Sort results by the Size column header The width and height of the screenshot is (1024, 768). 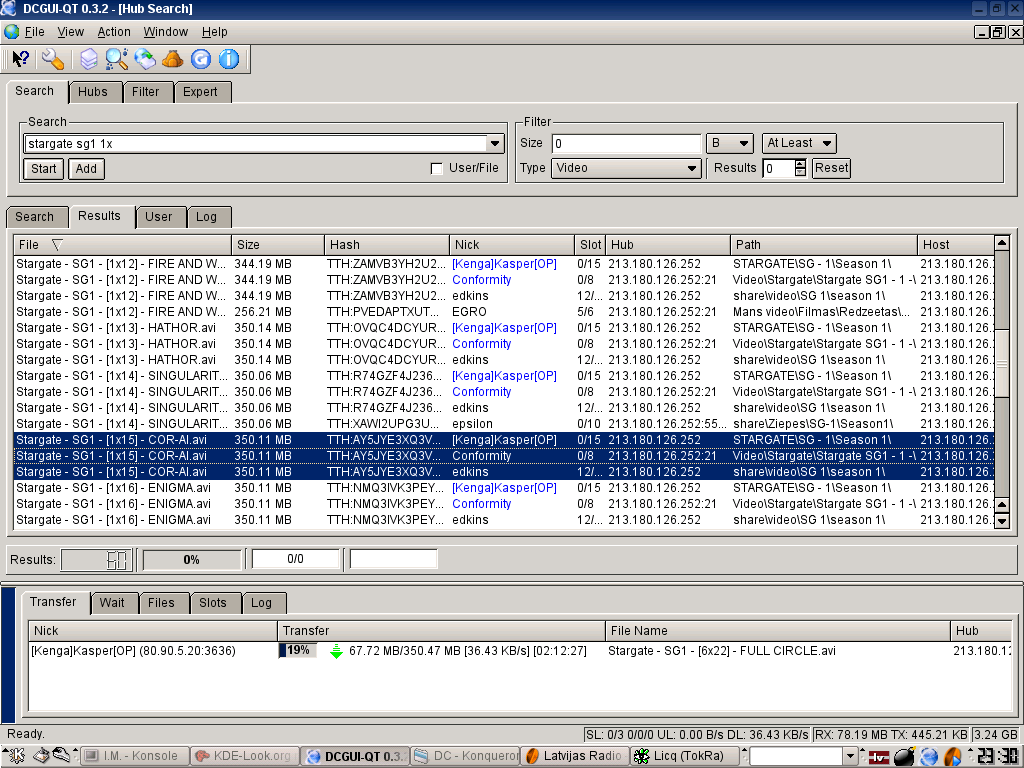pyautogui.click(x=278, y=245)
